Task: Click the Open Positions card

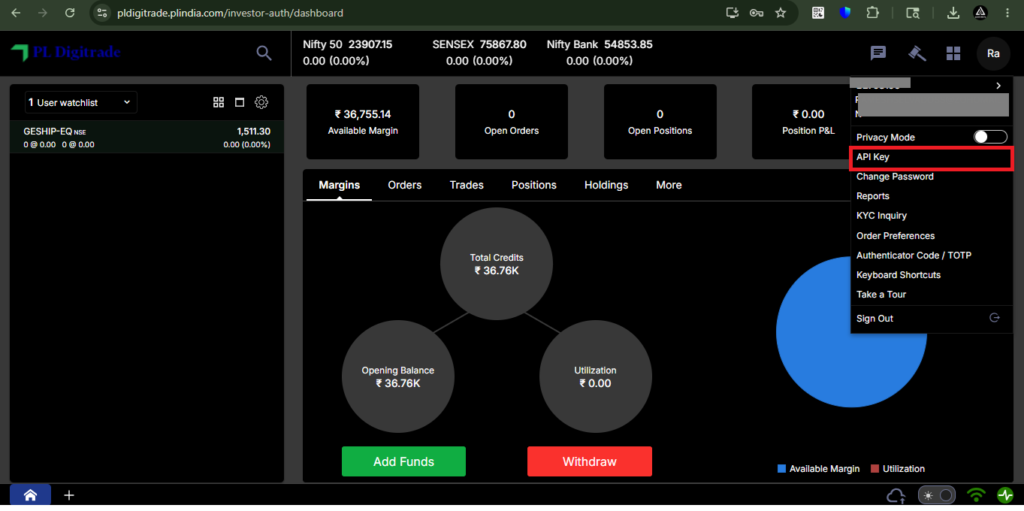Action: (x=660, y=122)
